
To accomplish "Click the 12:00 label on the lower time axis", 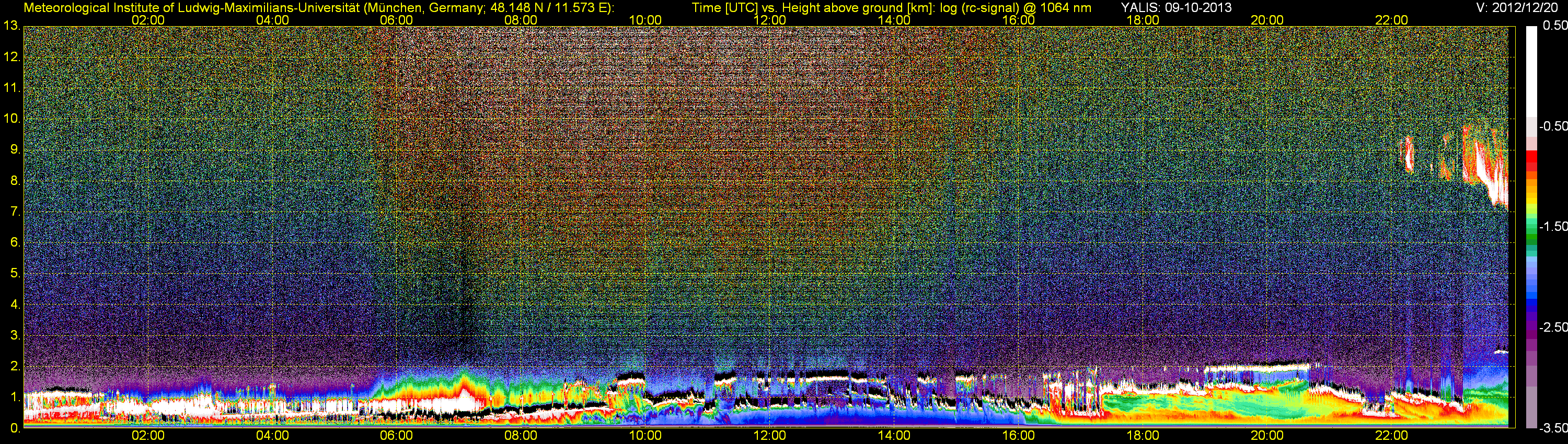I will tap(769, 436).
